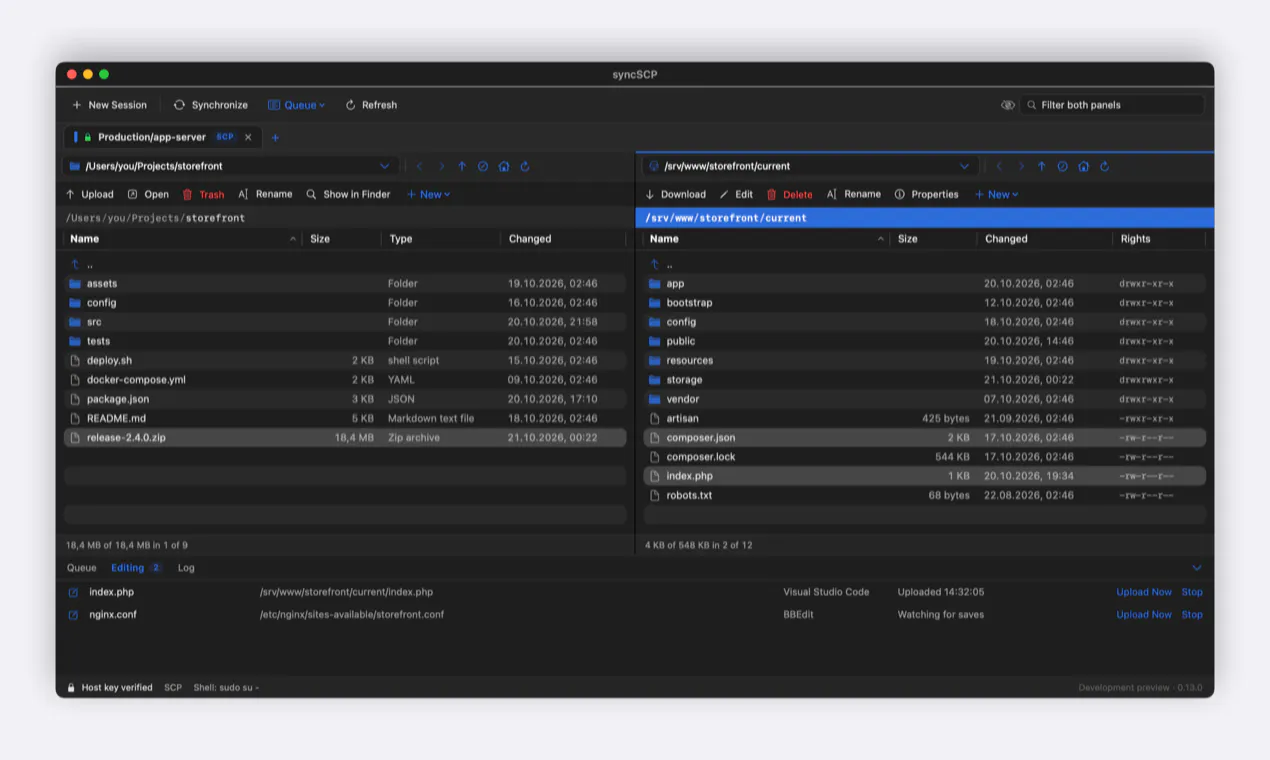Go to remote home directory
Viewport: 1270px width, 760px height.
pyautogui.click(x=1083, y=166)
